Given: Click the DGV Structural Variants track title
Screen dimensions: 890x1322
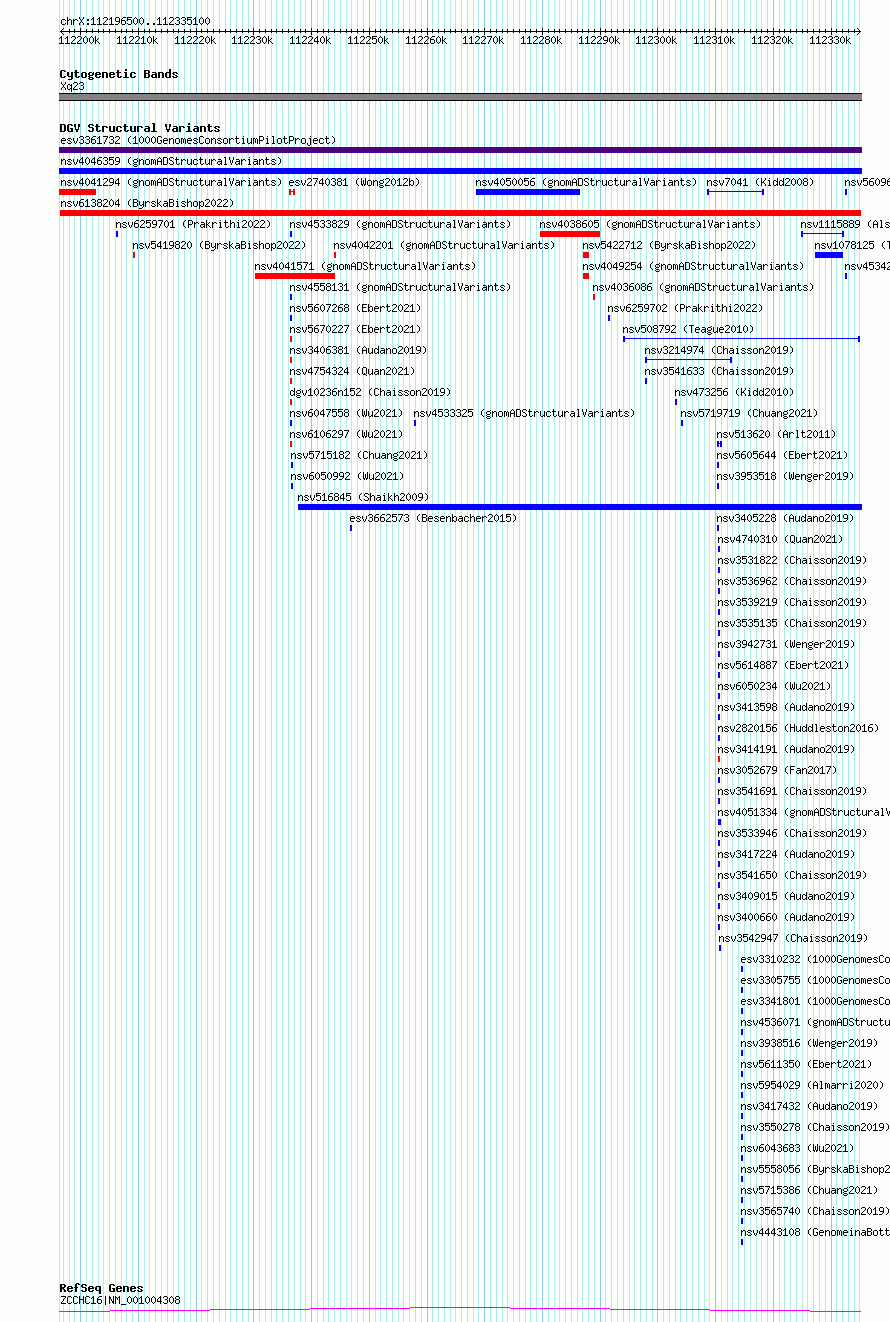Looking at the screenshot, I should tap(139, 128).
